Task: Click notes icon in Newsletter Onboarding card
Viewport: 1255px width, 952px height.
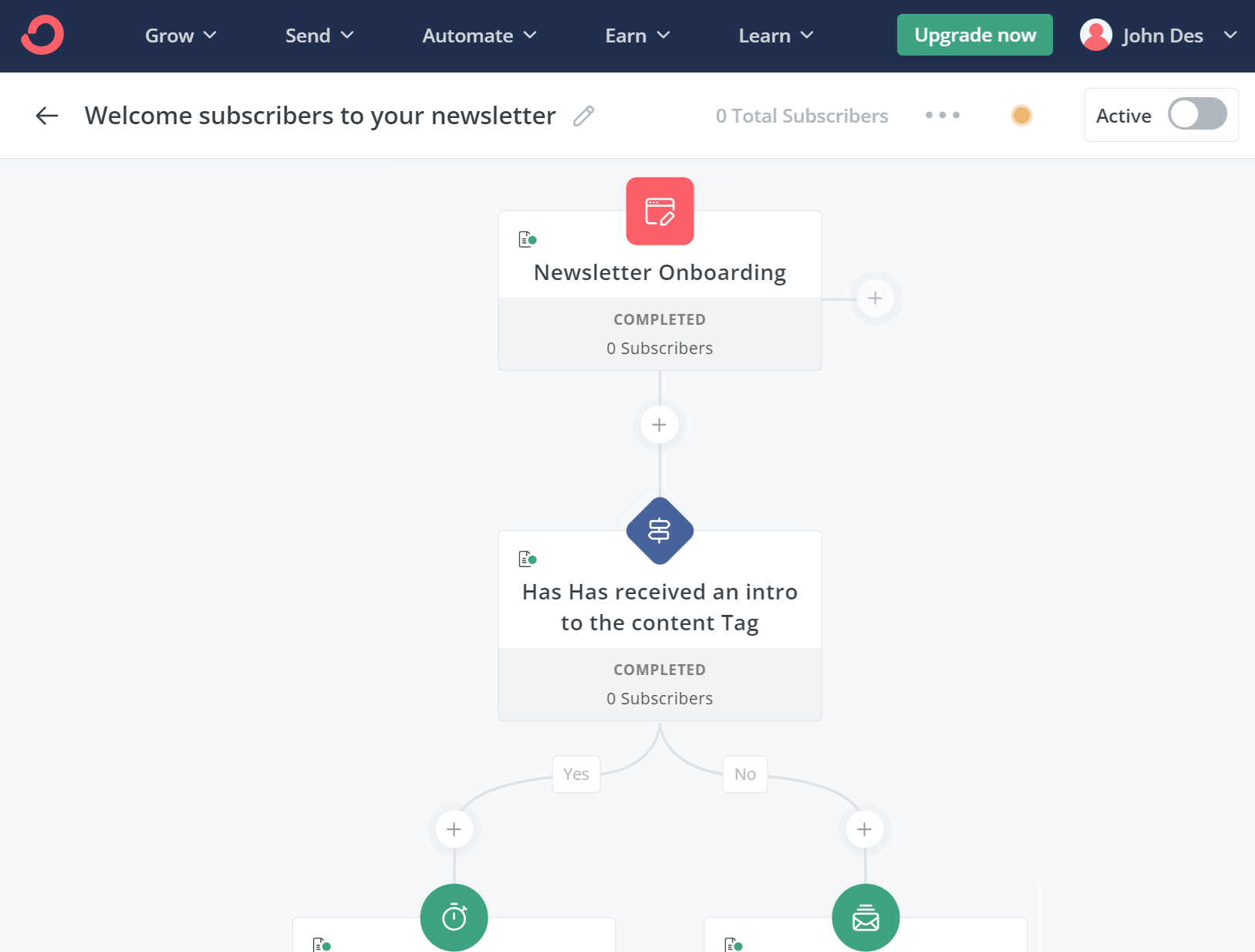Action: [528, 240]
